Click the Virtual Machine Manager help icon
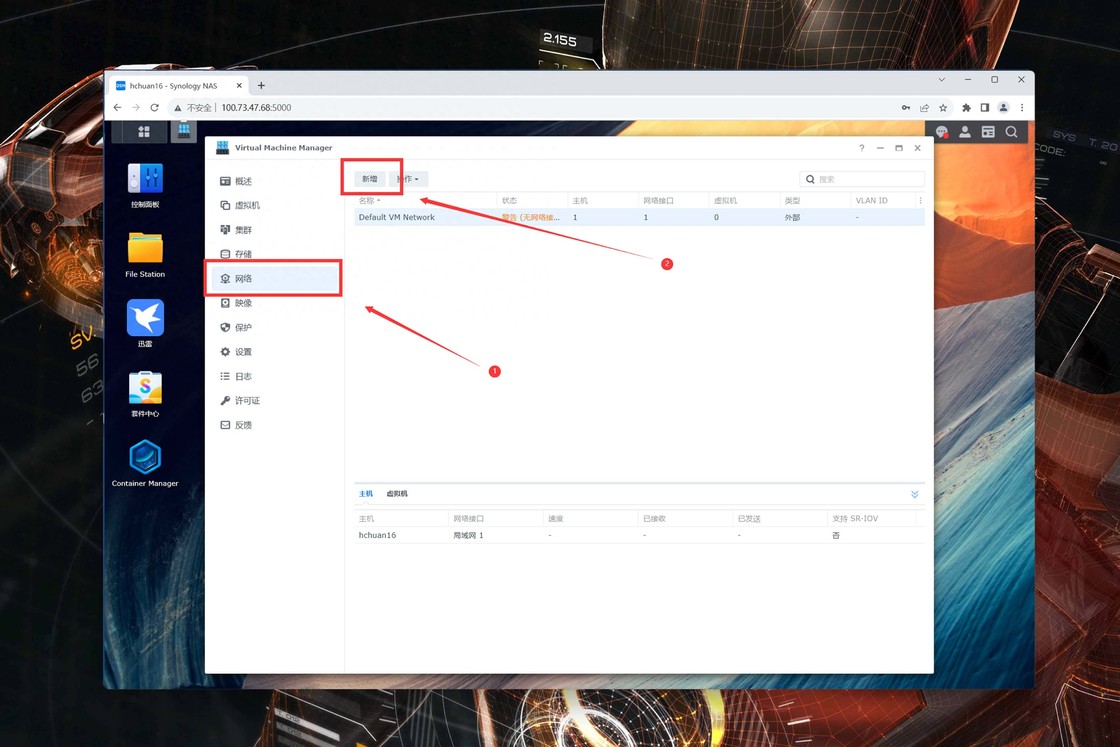The width and height of the screenshot is (1120, 747). pyautogui.click(x=861, y=148)
